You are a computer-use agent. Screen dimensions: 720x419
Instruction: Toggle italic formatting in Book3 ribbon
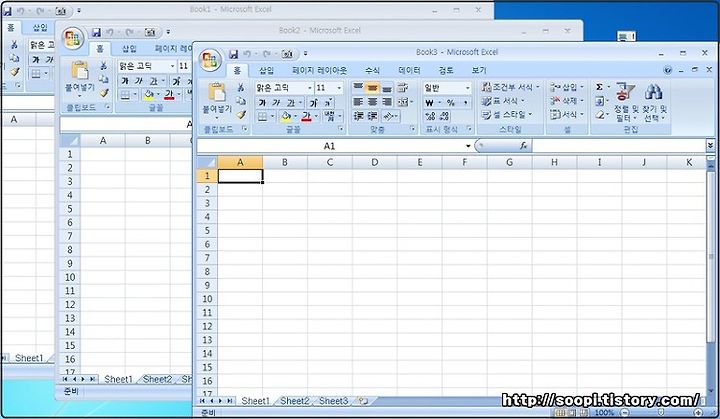click(x=276, y=102)
